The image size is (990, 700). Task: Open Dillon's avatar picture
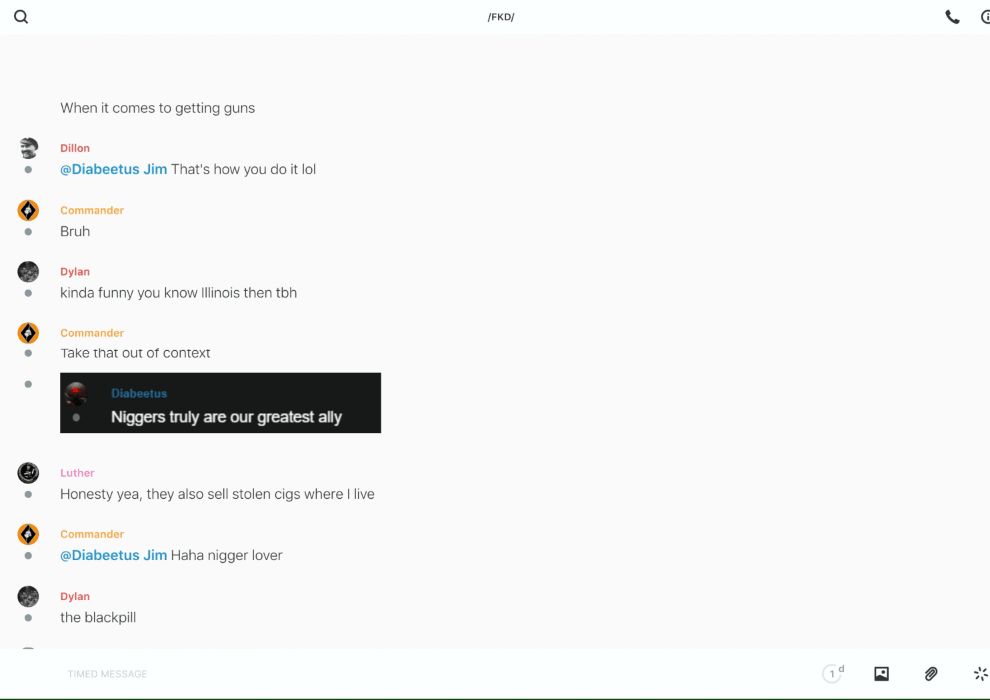28,148
